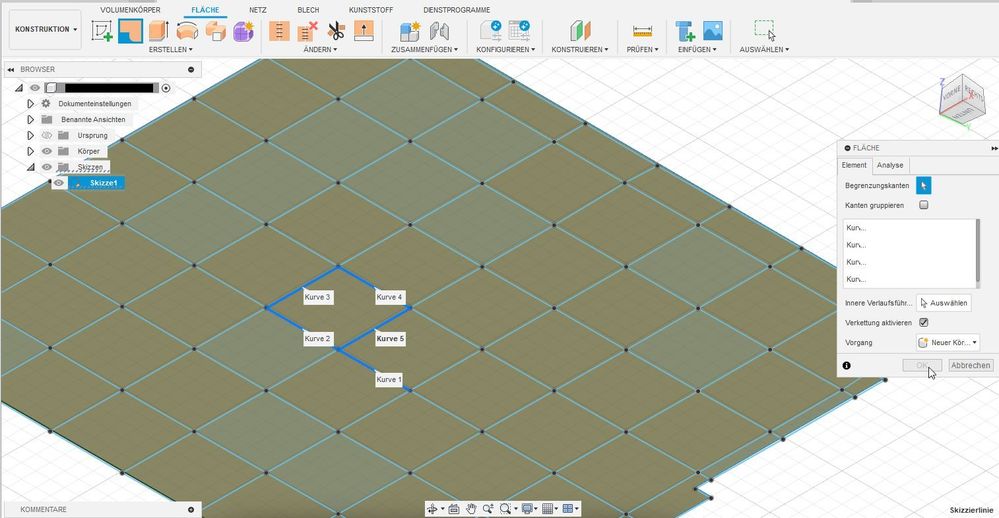Open the configuration table icon
Screen dimensions: 999x518
point(519,31)
